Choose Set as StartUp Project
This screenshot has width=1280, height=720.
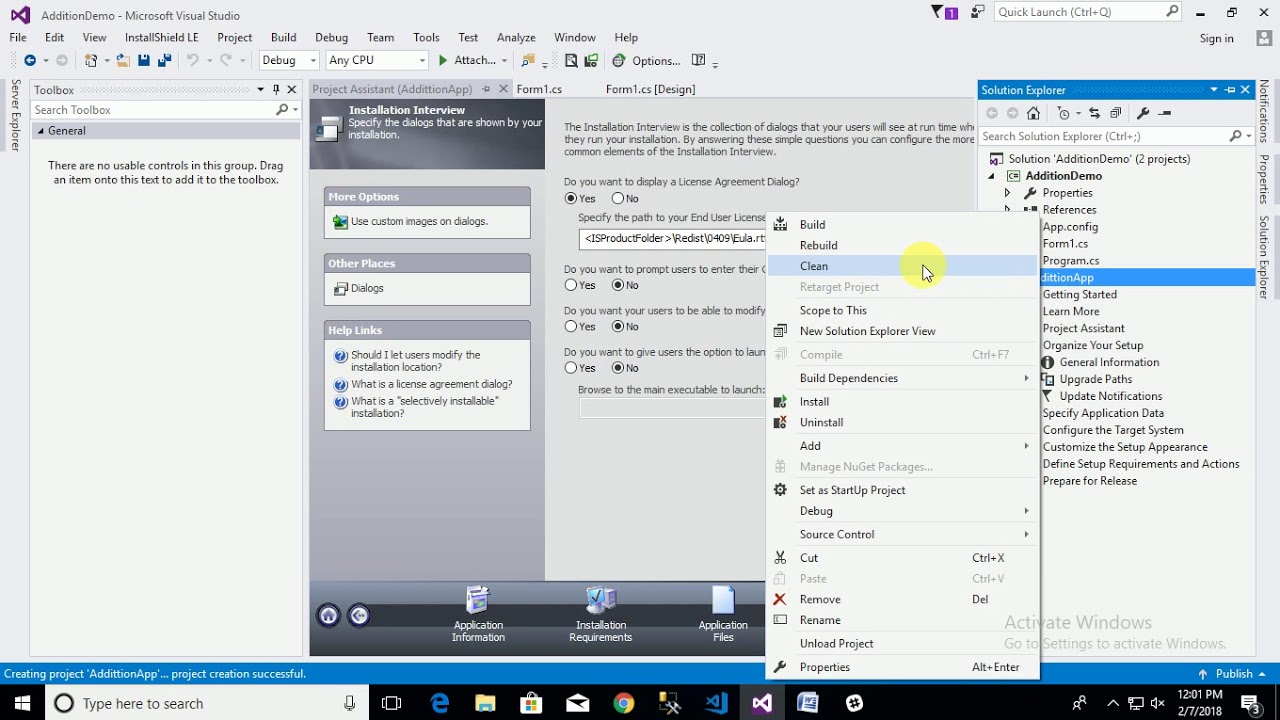[x=904, y=490]
